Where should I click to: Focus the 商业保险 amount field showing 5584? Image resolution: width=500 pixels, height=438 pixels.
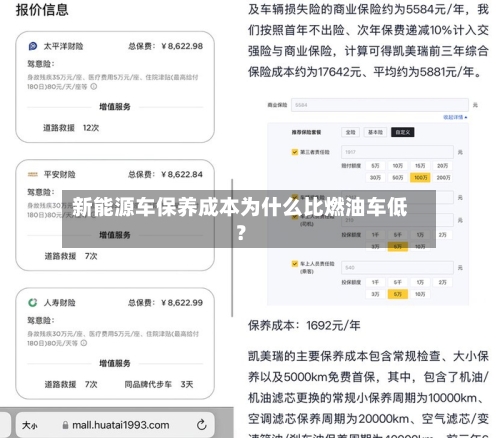click(380, 105)
